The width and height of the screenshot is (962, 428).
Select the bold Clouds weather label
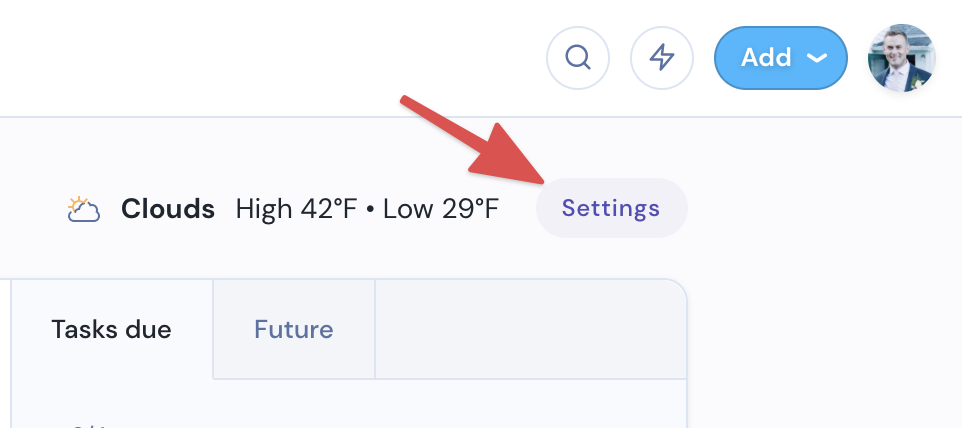coord(167,209)
